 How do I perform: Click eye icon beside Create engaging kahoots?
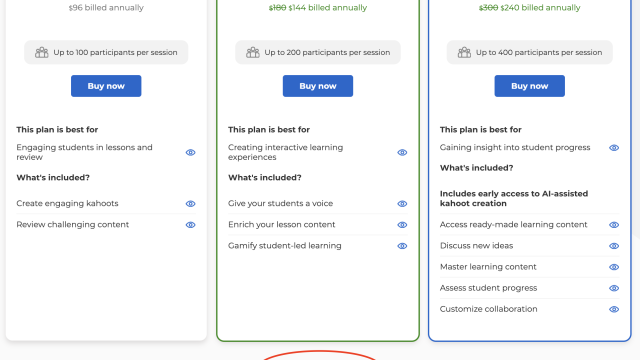point(190,204)
